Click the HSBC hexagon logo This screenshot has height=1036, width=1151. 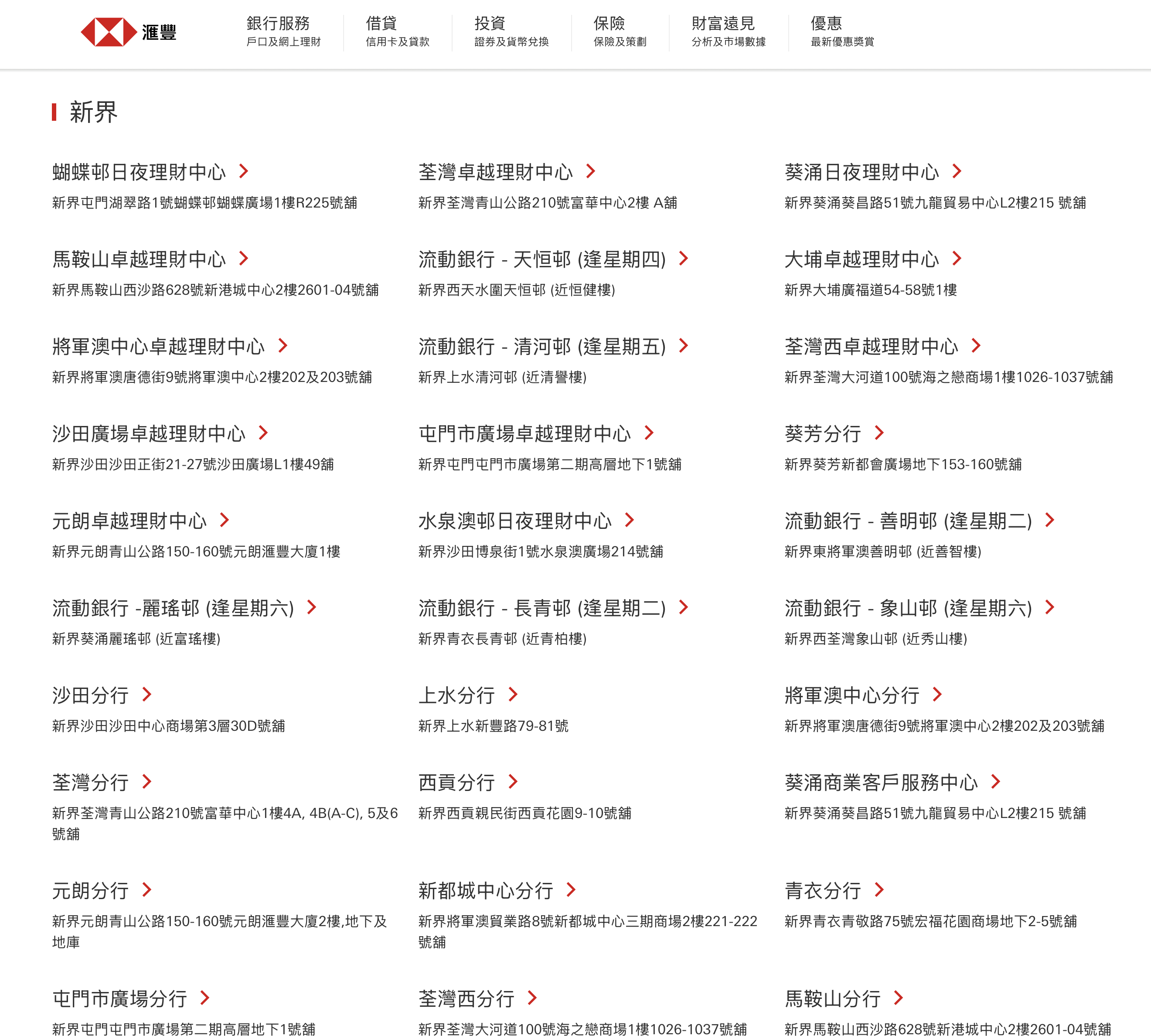tap(109, 32)
